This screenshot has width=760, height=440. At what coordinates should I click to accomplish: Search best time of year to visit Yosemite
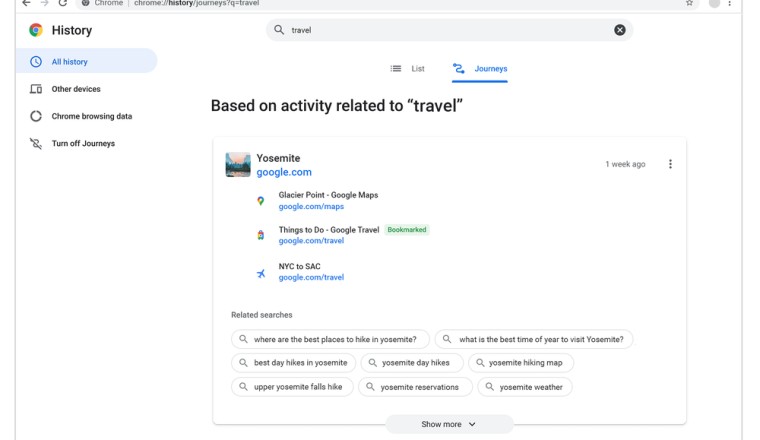click(534, 339)
